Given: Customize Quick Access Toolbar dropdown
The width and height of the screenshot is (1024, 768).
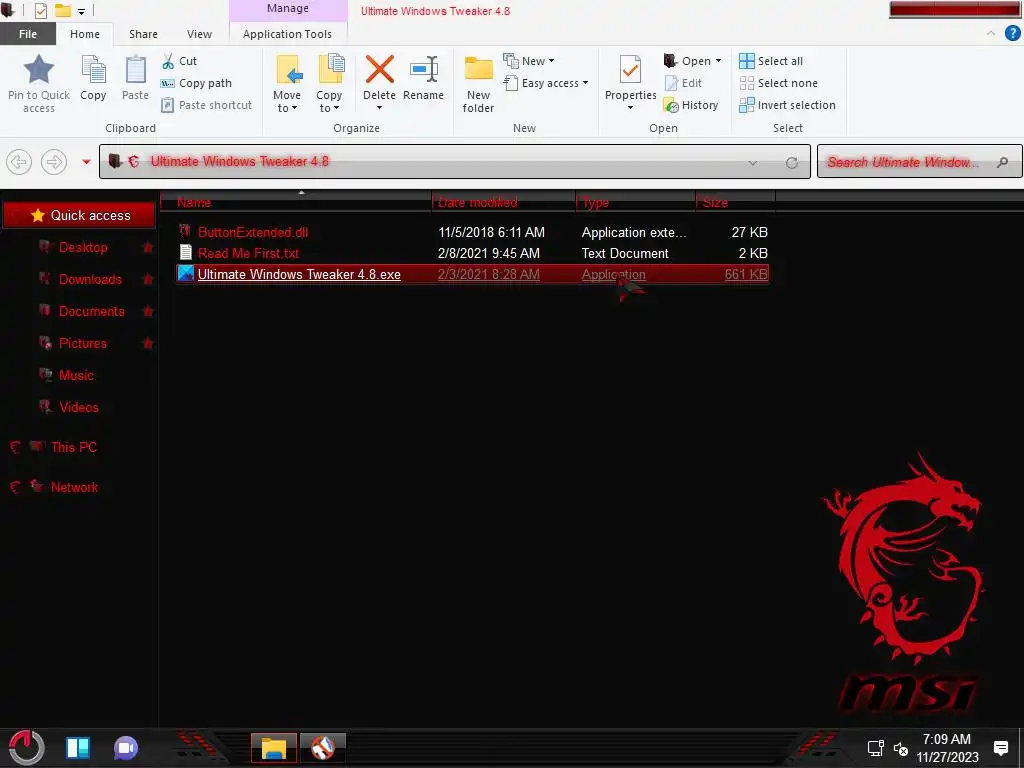Looking at the screenshot, I should 82,11.
